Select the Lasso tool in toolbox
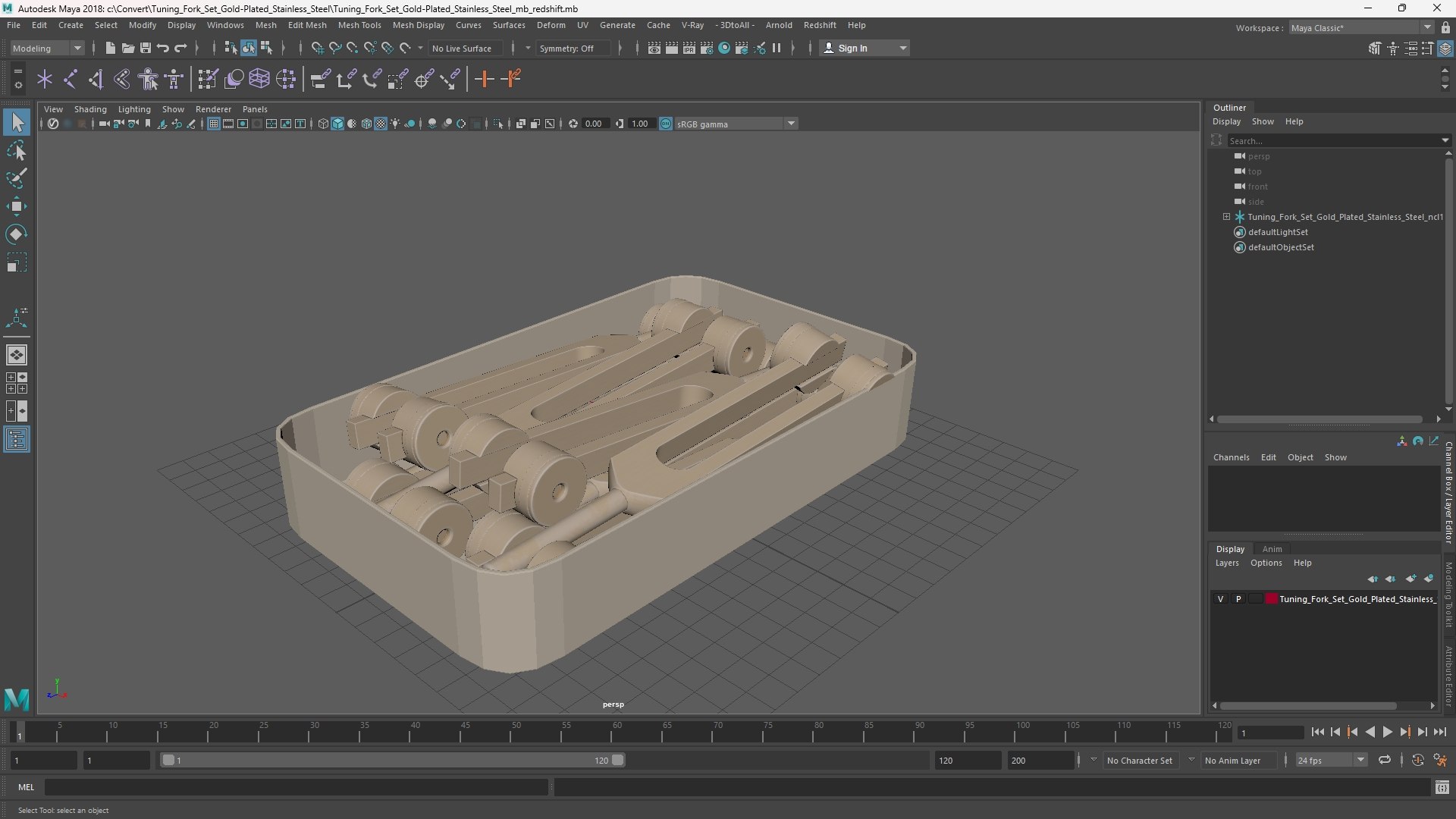Image resolution: width=1456 pixels, height=819 pixels. (17, 151)
